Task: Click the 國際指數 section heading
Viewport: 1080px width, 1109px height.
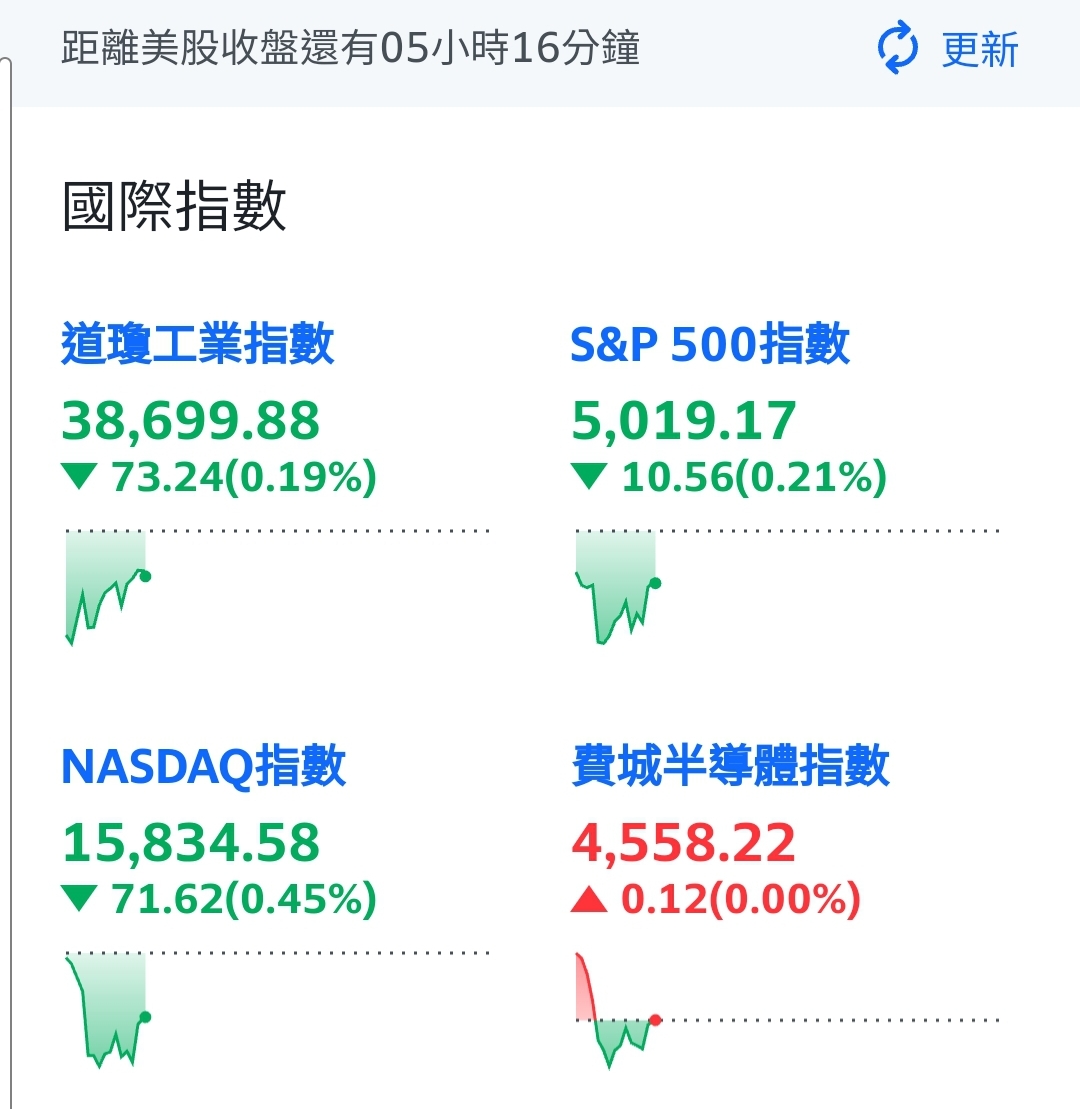Action: (x=174, y=206)
